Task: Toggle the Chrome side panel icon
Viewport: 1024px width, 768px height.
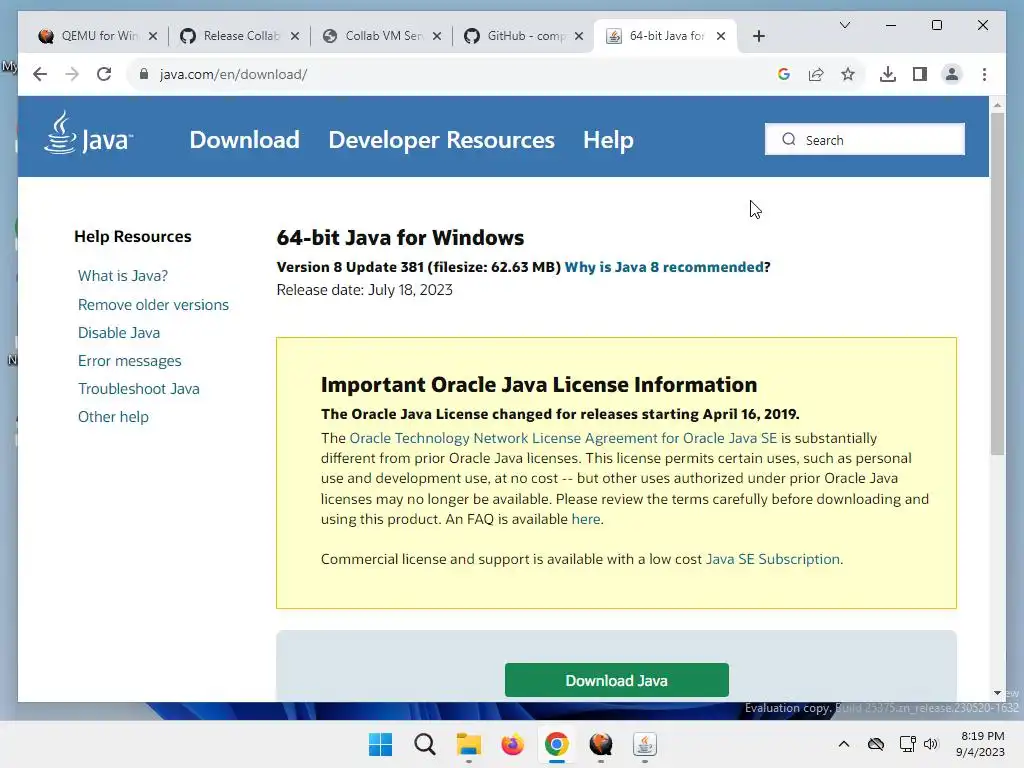Action: [x=920, y=74]
